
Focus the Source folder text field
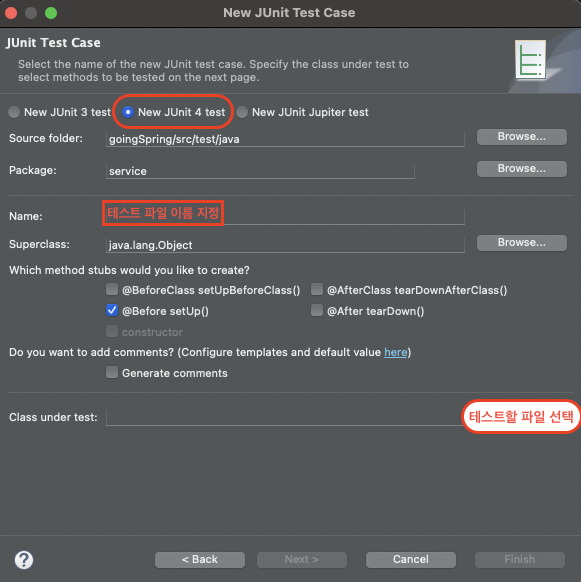point(285,139)
